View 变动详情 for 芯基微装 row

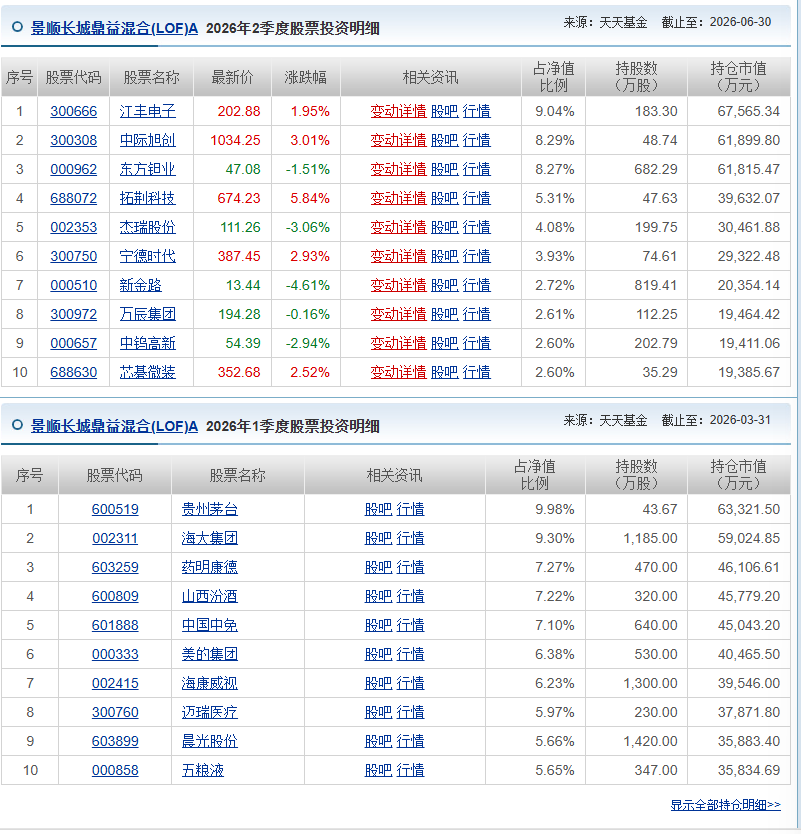398,372
